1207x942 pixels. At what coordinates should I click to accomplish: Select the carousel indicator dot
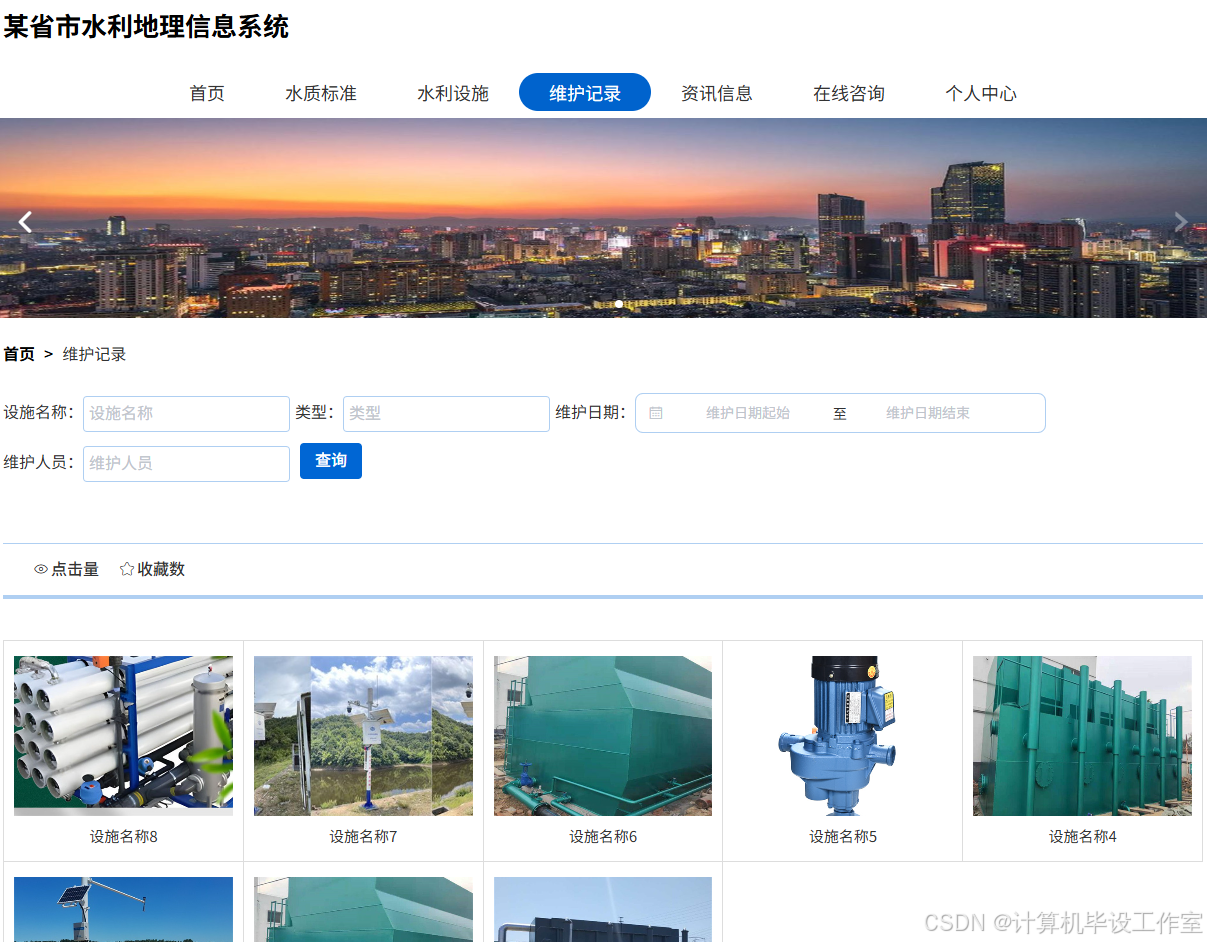point(619,303)
